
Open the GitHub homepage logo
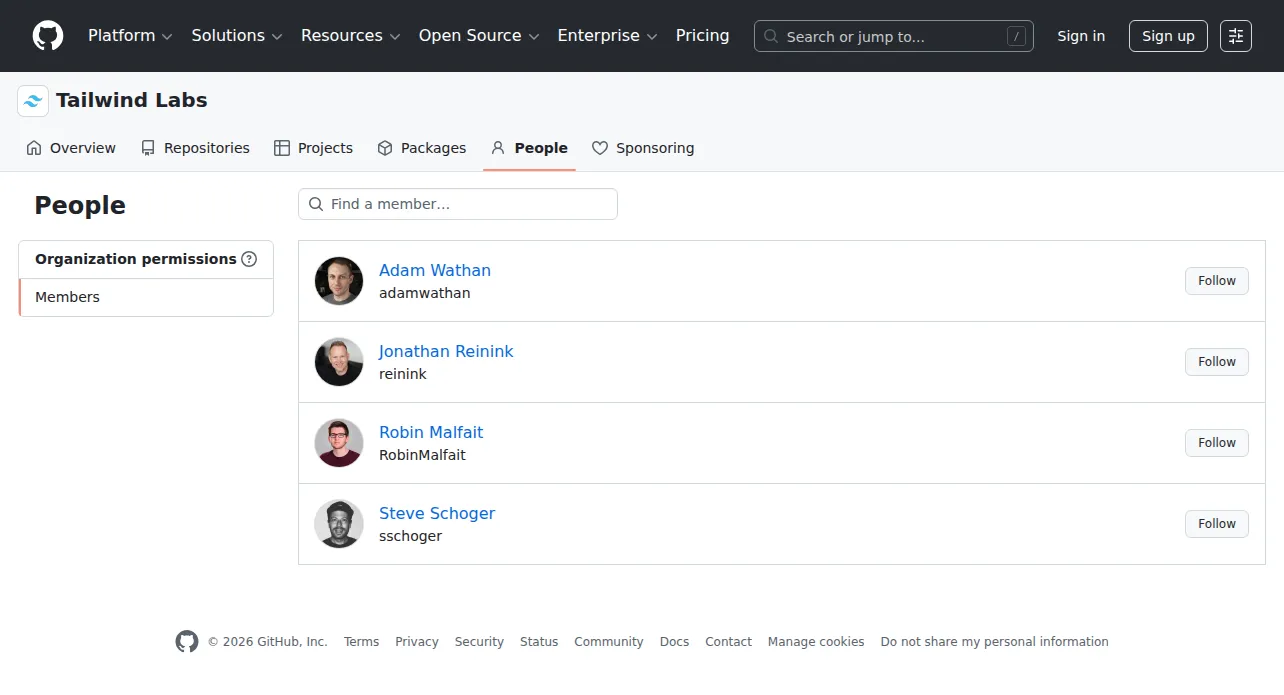(48, 36)
